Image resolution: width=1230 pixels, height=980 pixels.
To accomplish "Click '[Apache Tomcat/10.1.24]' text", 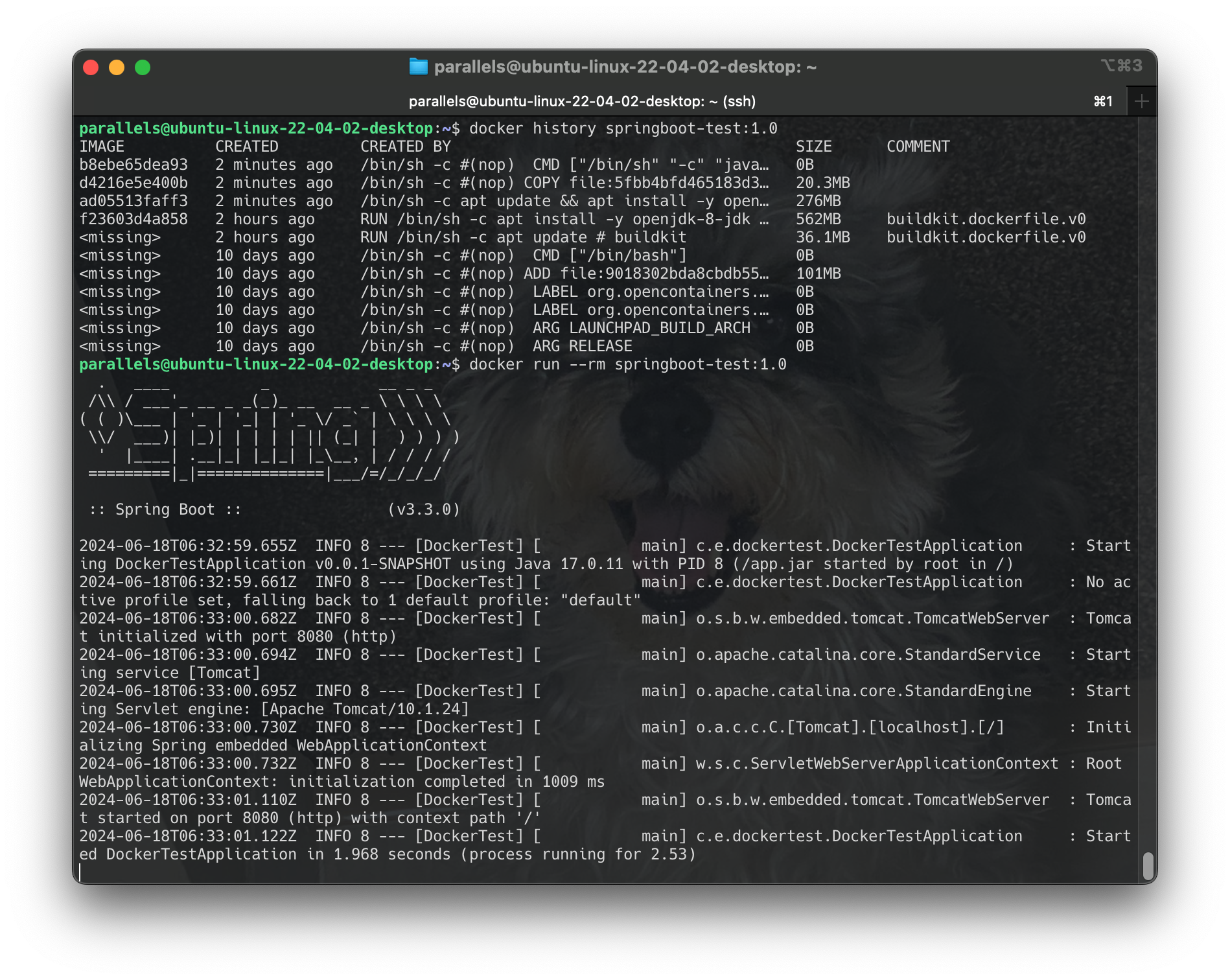I will pyautogui.click(x=365, y=709).
